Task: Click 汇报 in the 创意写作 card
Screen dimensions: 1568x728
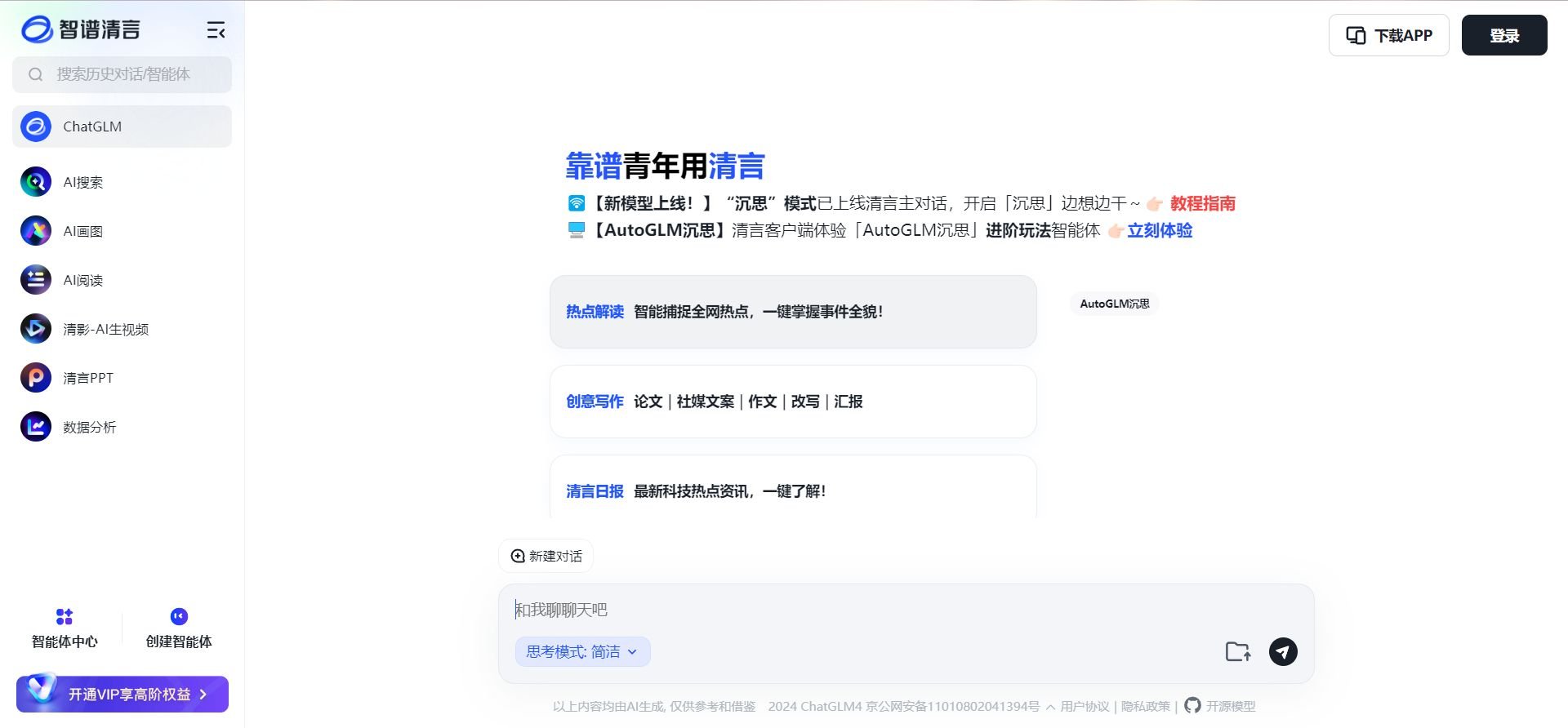Action: click(x=848, y=402)
